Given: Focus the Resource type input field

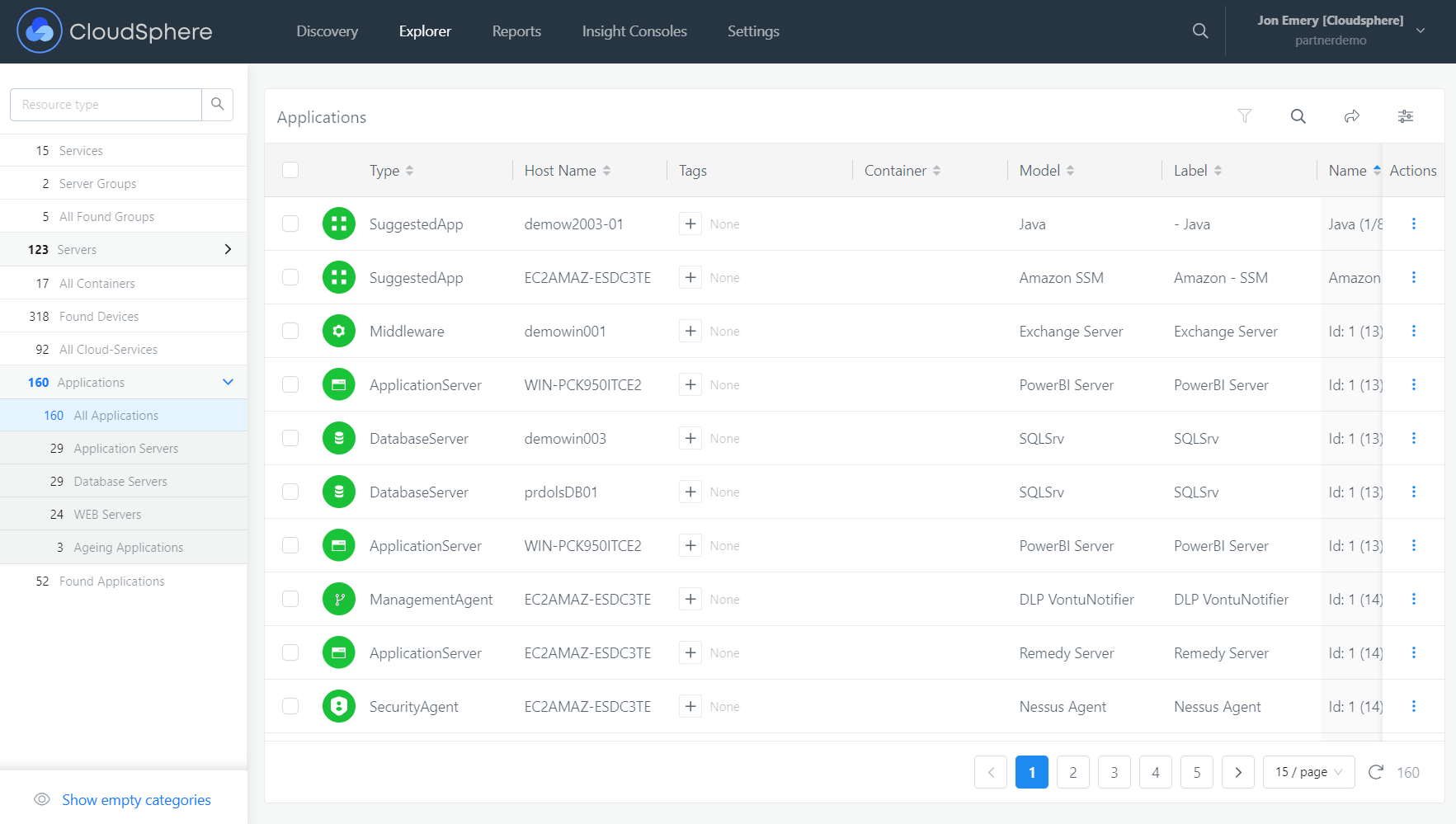Looking at the screenshot, I should pyautogui.click(x=106, y=105).
